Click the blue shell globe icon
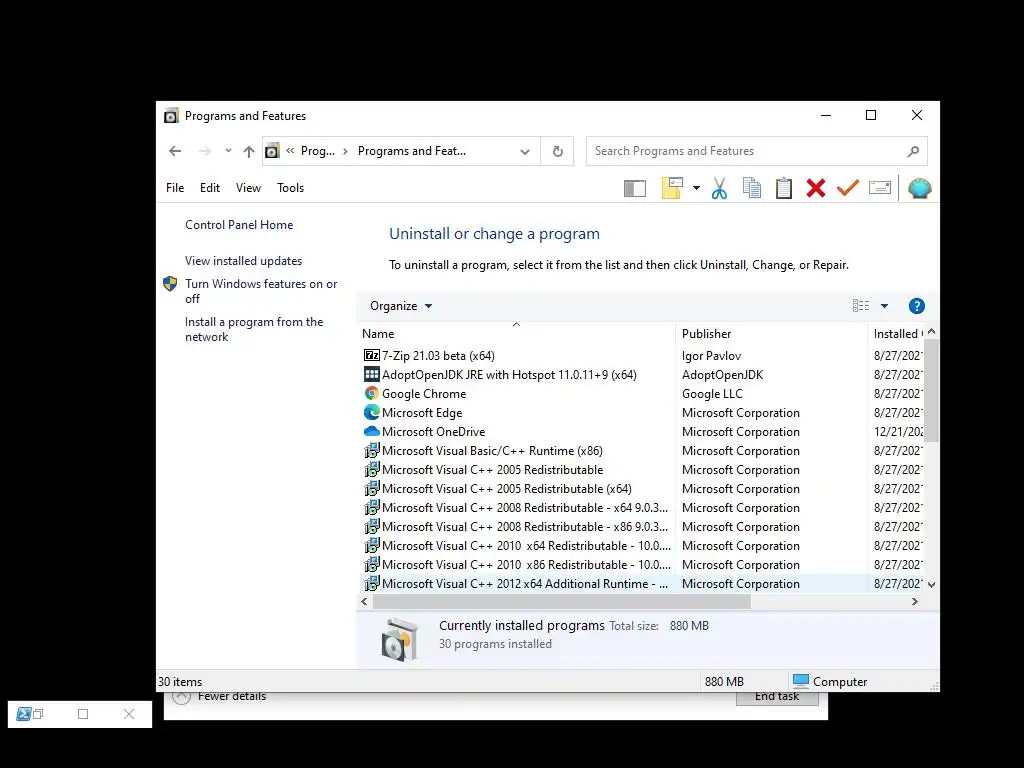Screen dimensions: 1024x768 [919, 188]
